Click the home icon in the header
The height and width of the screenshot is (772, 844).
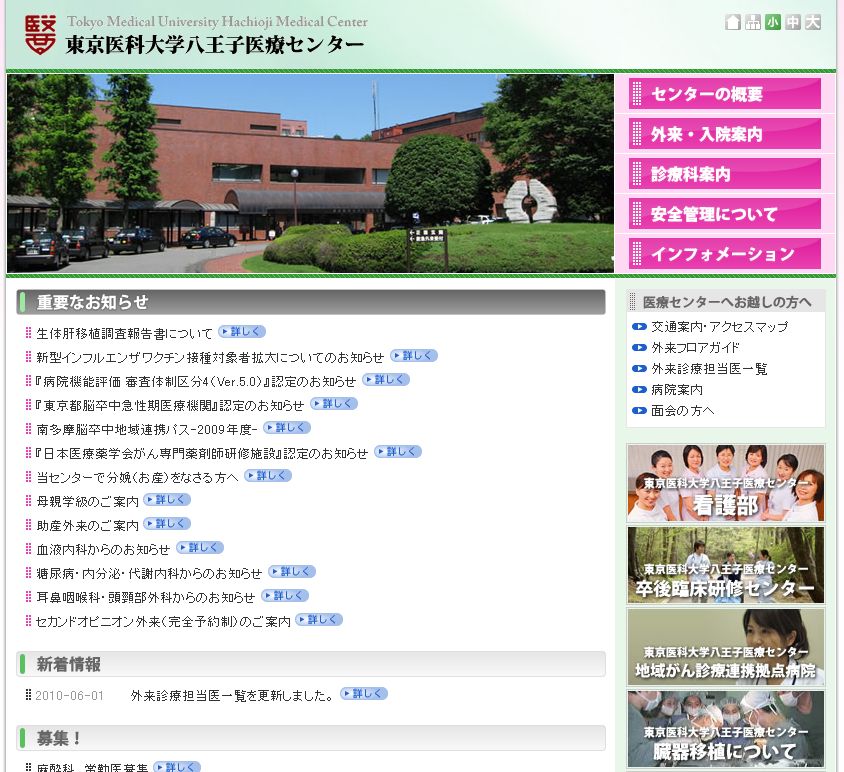732,22
